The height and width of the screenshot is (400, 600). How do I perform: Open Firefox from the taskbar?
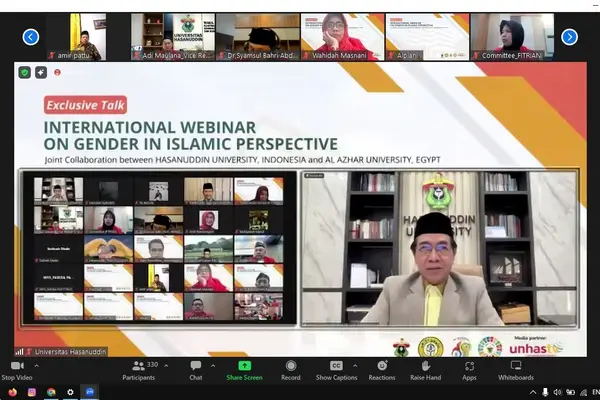[x=13, y=392]
